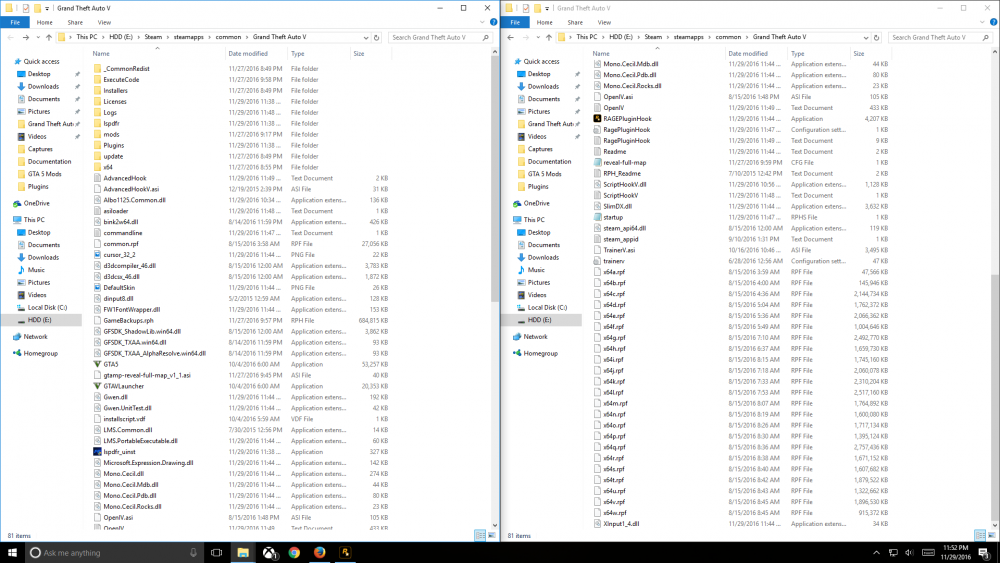Refresh the right window folder view

coord(876,38)
